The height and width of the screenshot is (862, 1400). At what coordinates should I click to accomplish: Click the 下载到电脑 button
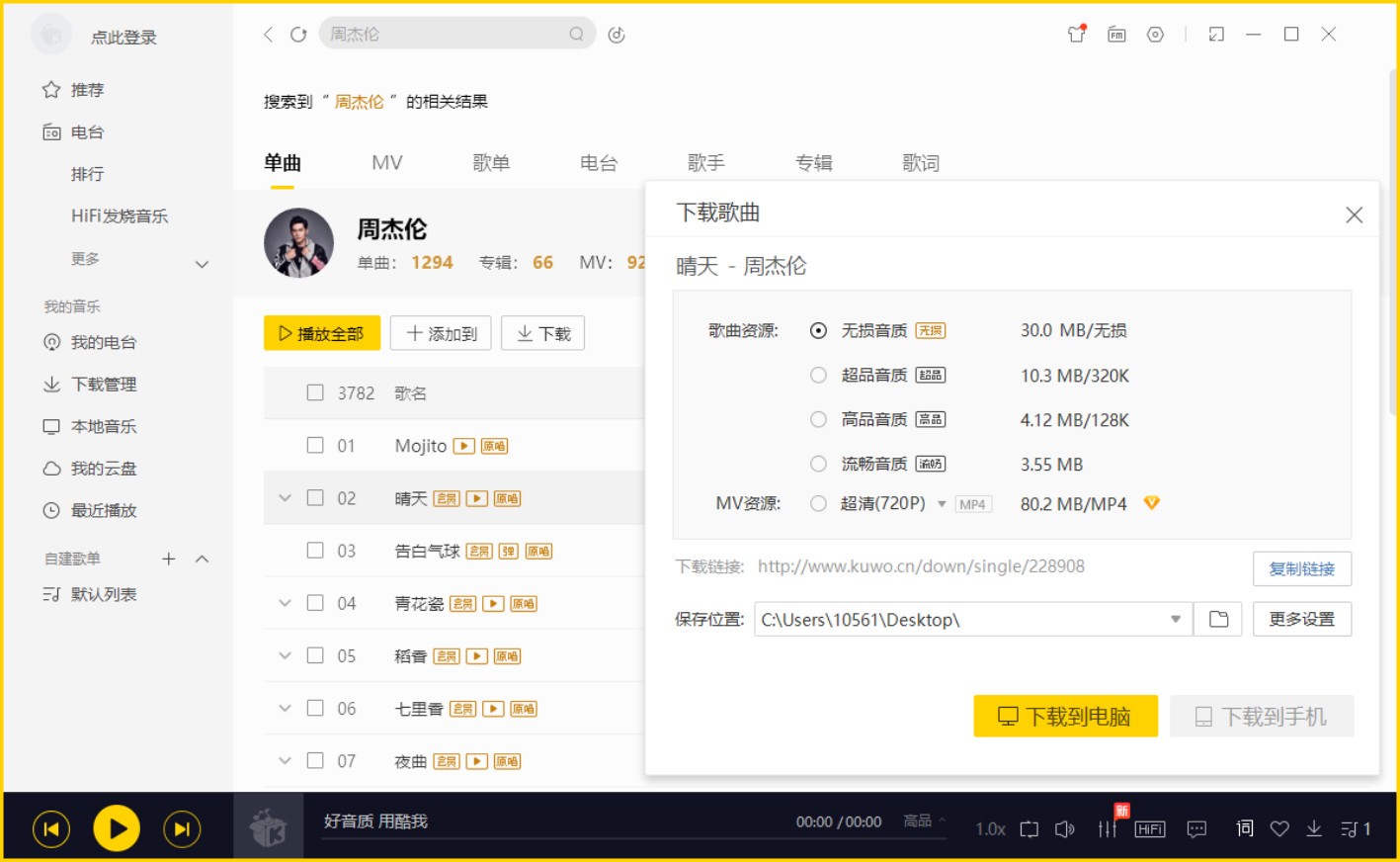[x=1065, y=716]
